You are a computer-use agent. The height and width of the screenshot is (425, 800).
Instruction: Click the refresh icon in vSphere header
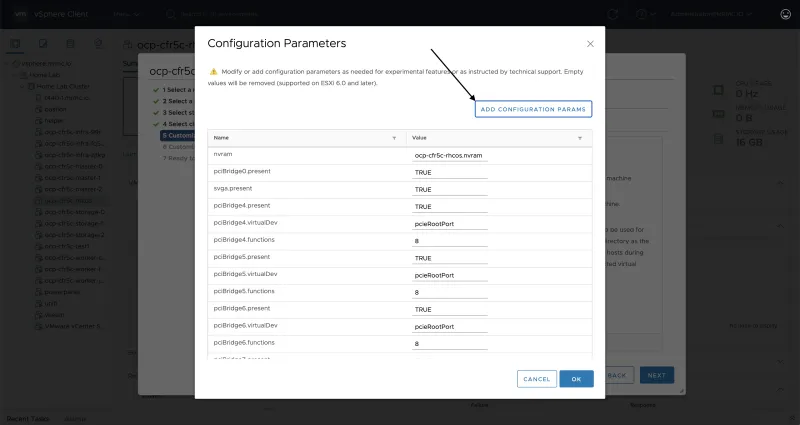click(x=613, y=14)
